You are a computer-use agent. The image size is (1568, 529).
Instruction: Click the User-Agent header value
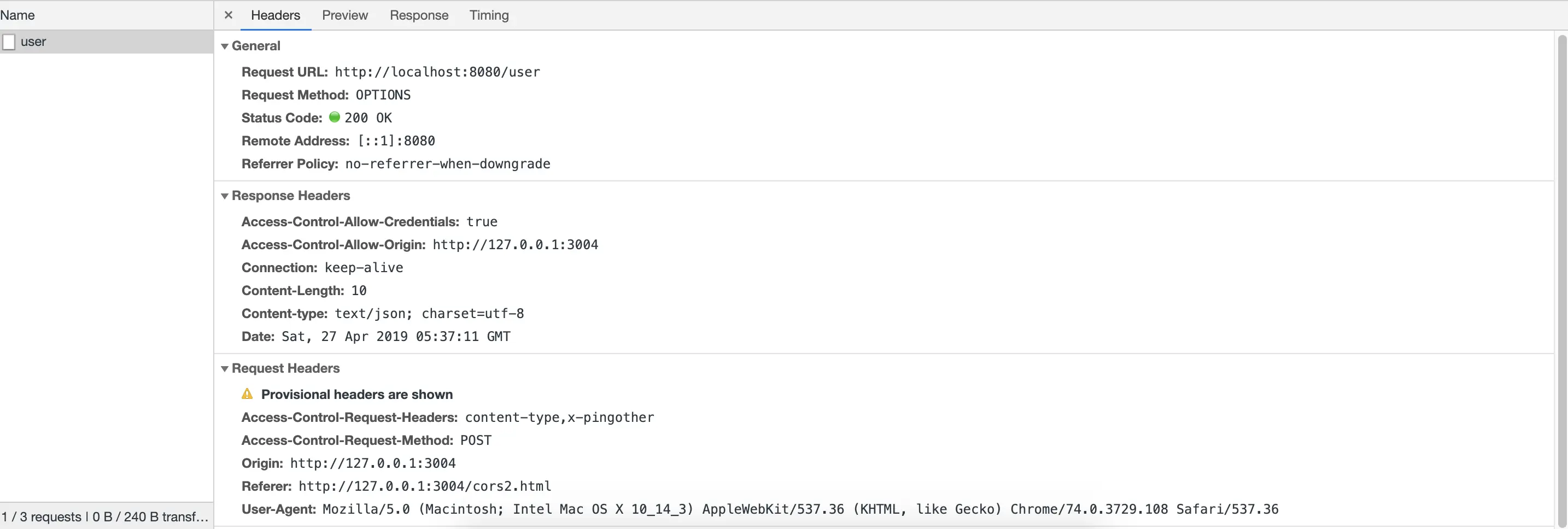(800, 509)
